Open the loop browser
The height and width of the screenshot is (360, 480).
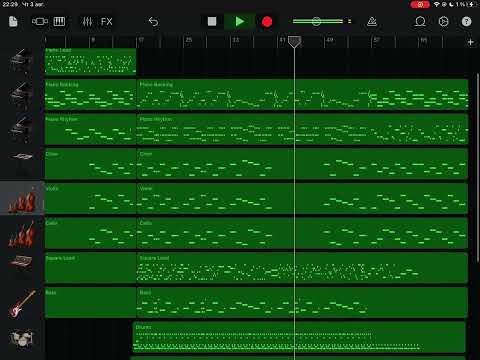(420, 22)
